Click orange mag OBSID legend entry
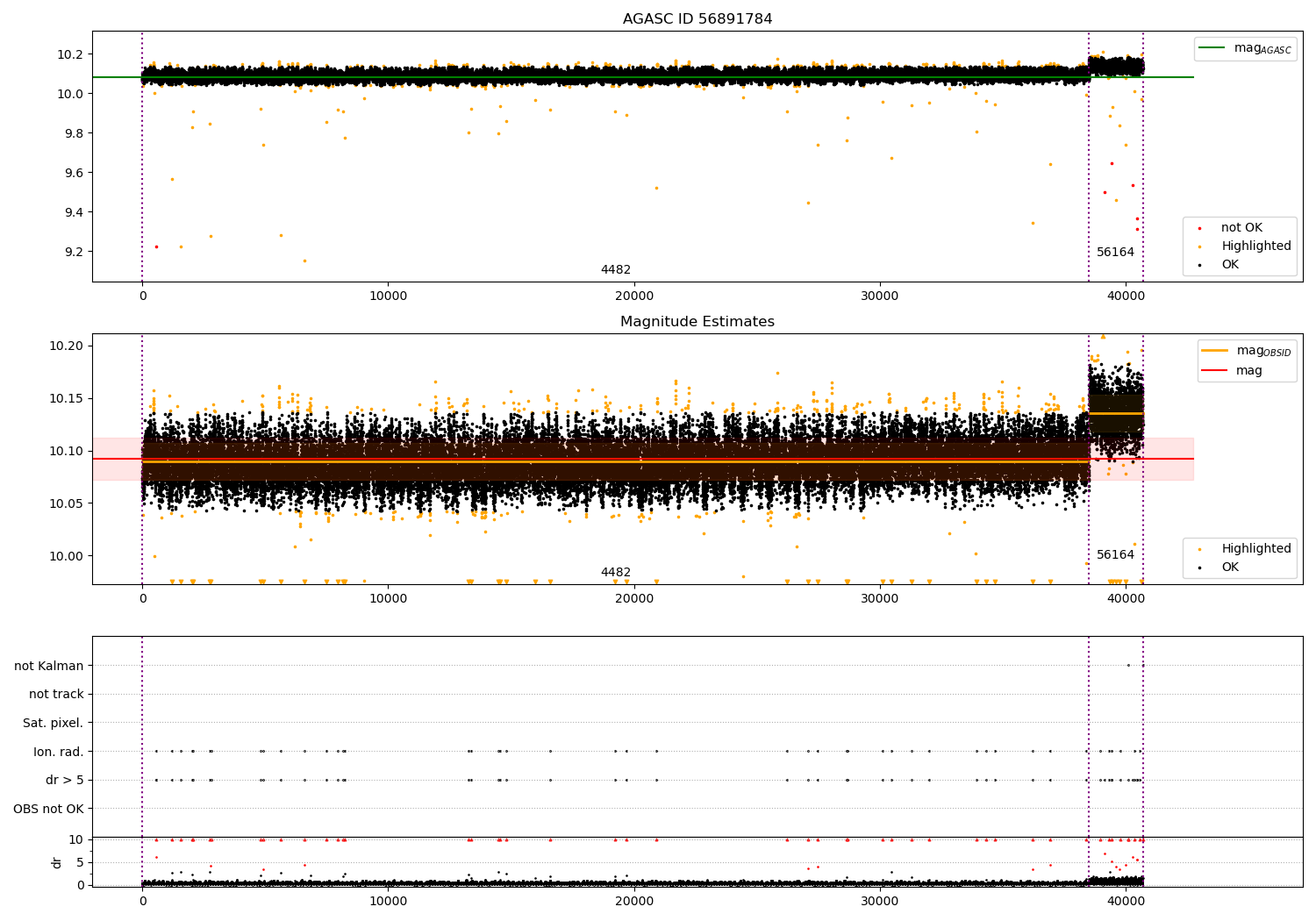The width and height of the screenshot is (1316, 921). [x=1215, y=351]
